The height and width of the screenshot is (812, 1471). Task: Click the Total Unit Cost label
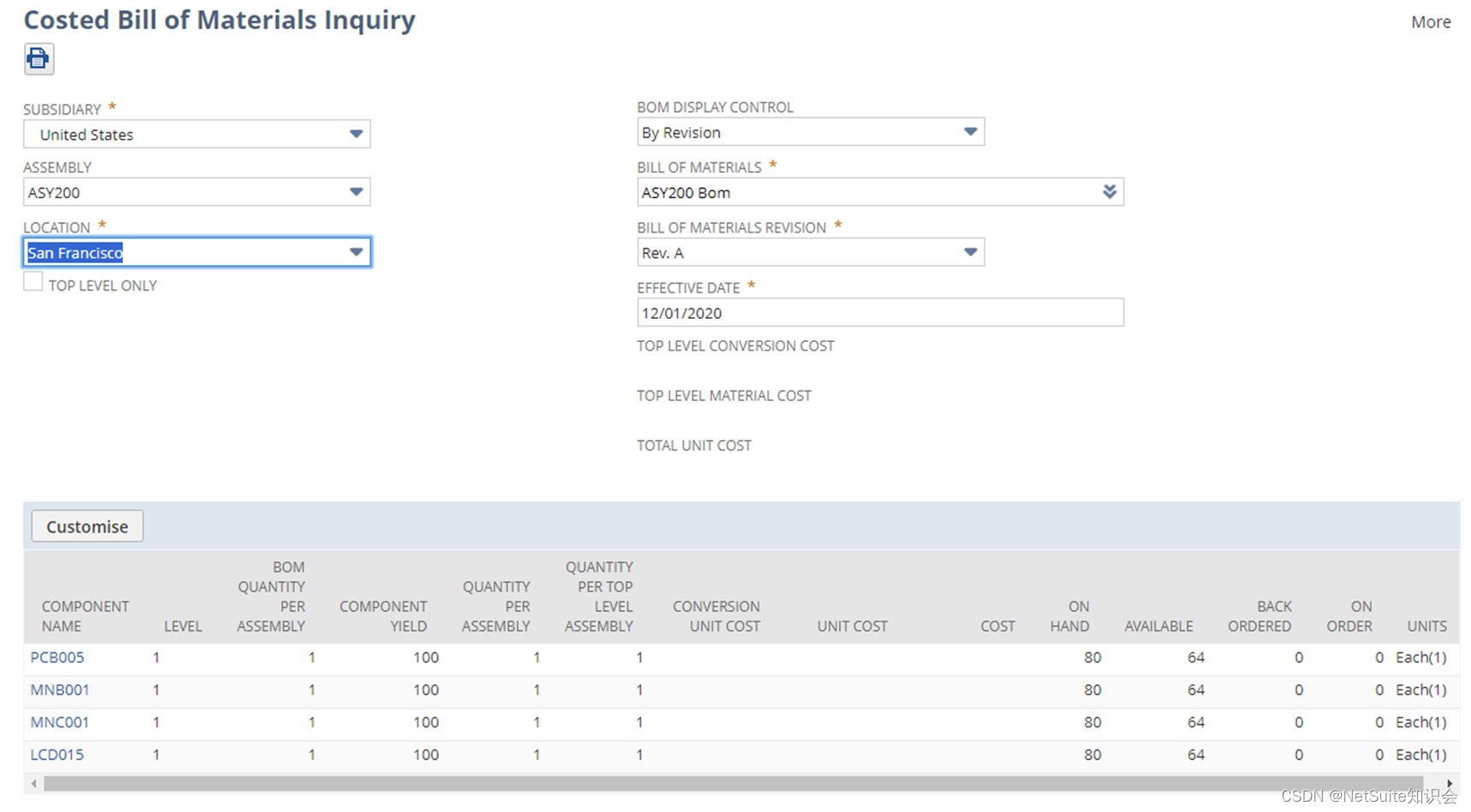[694, 445]
